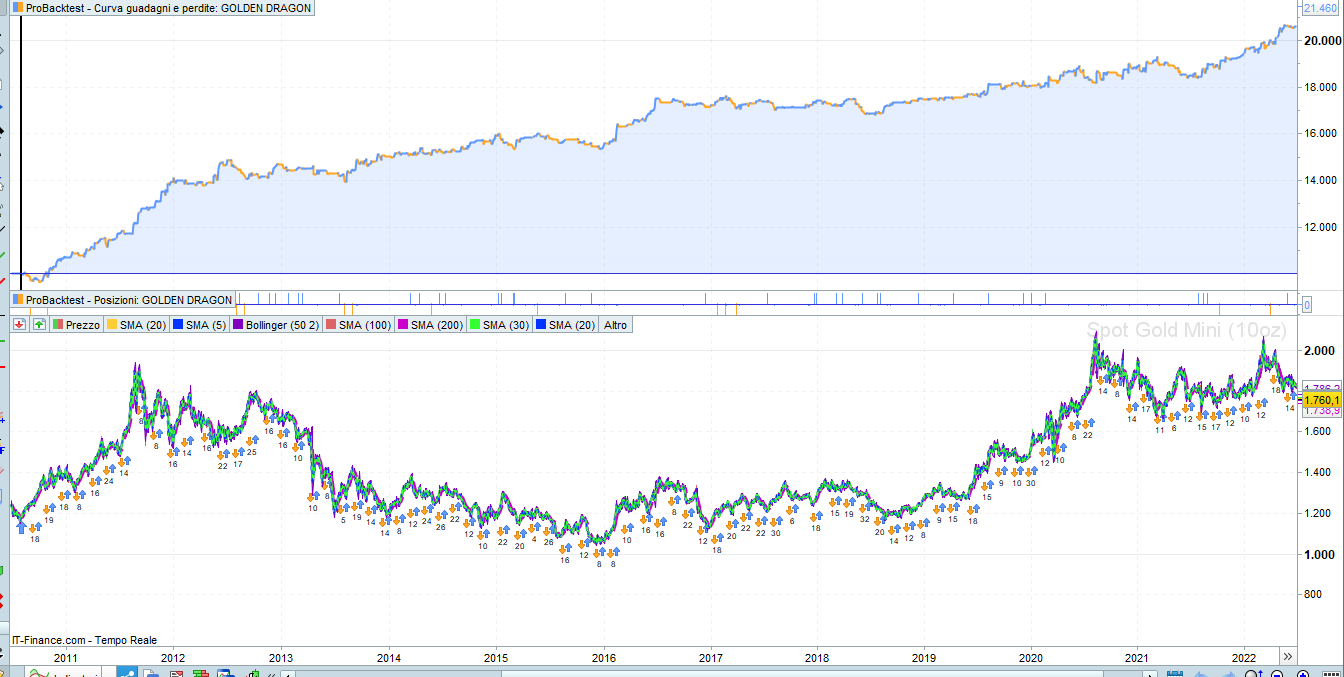Click the green up-arrow icon in indicator bar
Image resolution: width=1344 pixels, height=677 pixels.
tap(39, 325)
